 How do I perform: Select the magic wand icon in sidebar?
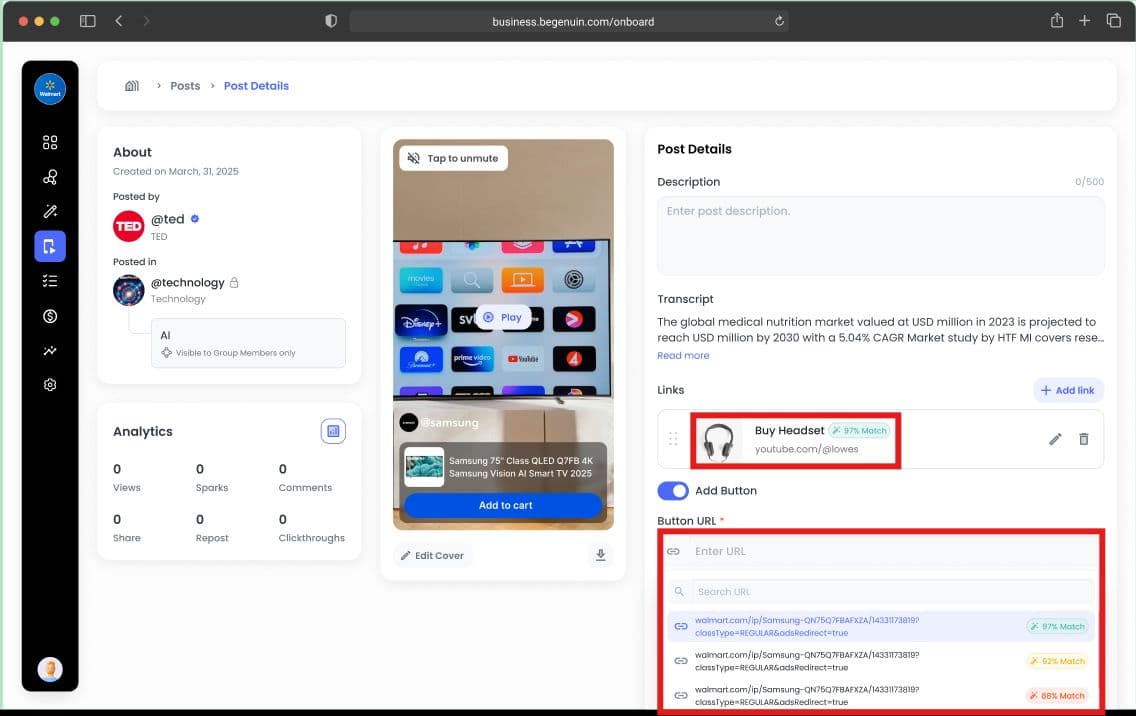pyautogui.click(x=49, y=212)
